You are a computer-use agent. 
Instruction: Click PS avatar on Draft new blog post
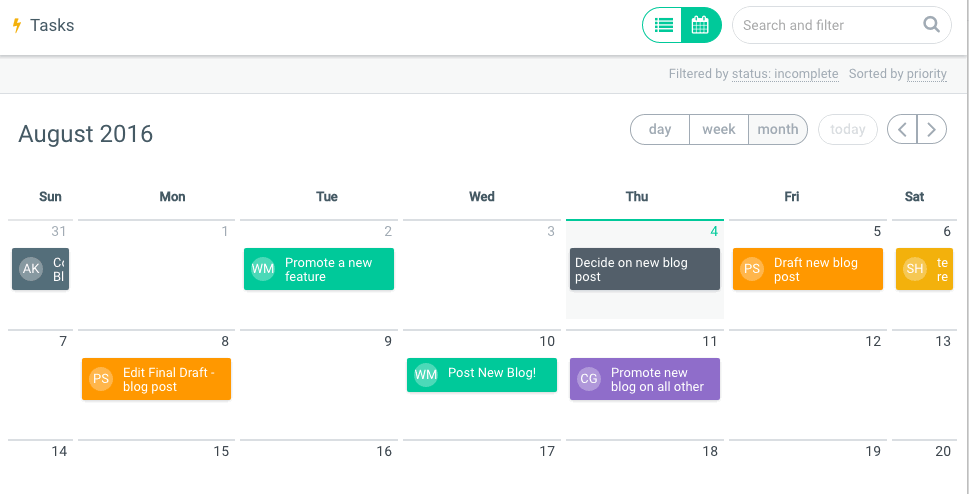point(752,269)
